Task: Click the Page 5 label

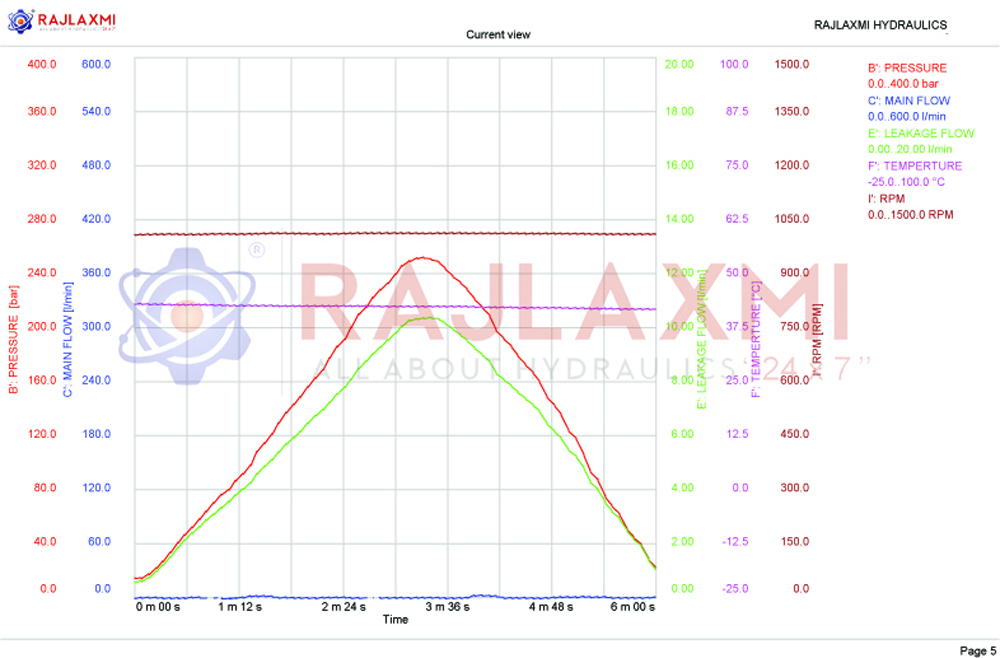Action: pyautogui.click(x=977, y=651)
